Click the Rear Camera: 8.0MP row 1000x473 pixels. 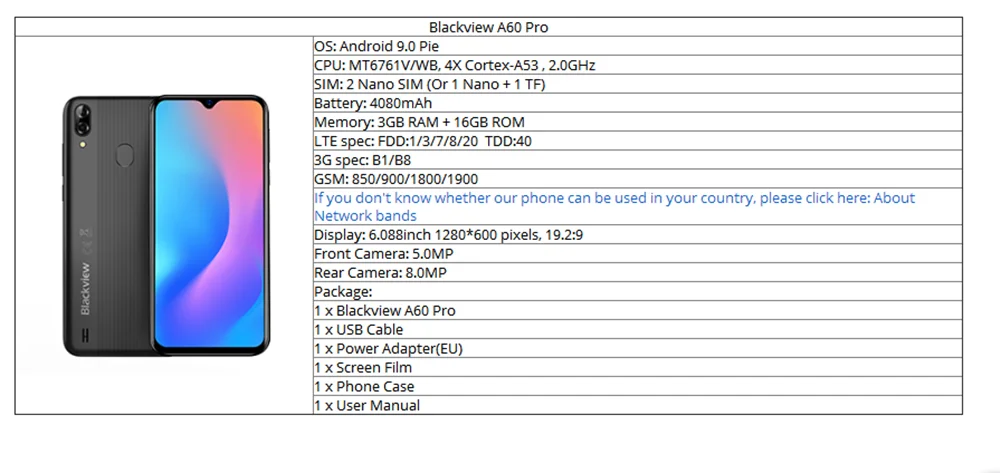pyautogui.click(x=638, y=273)
